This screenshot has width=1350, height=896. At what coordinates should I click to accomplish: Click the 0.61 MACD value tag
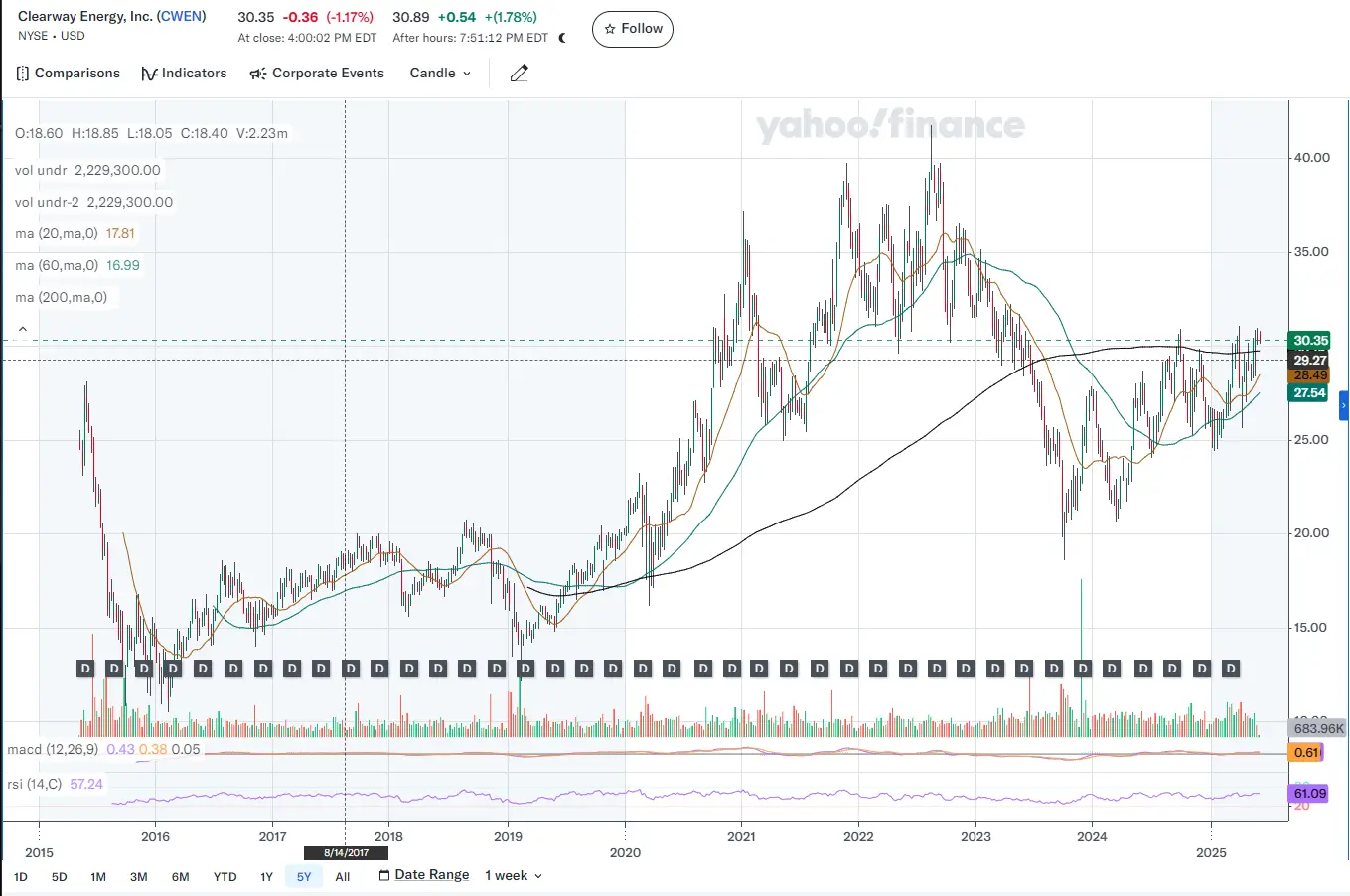pos(1306,752)
